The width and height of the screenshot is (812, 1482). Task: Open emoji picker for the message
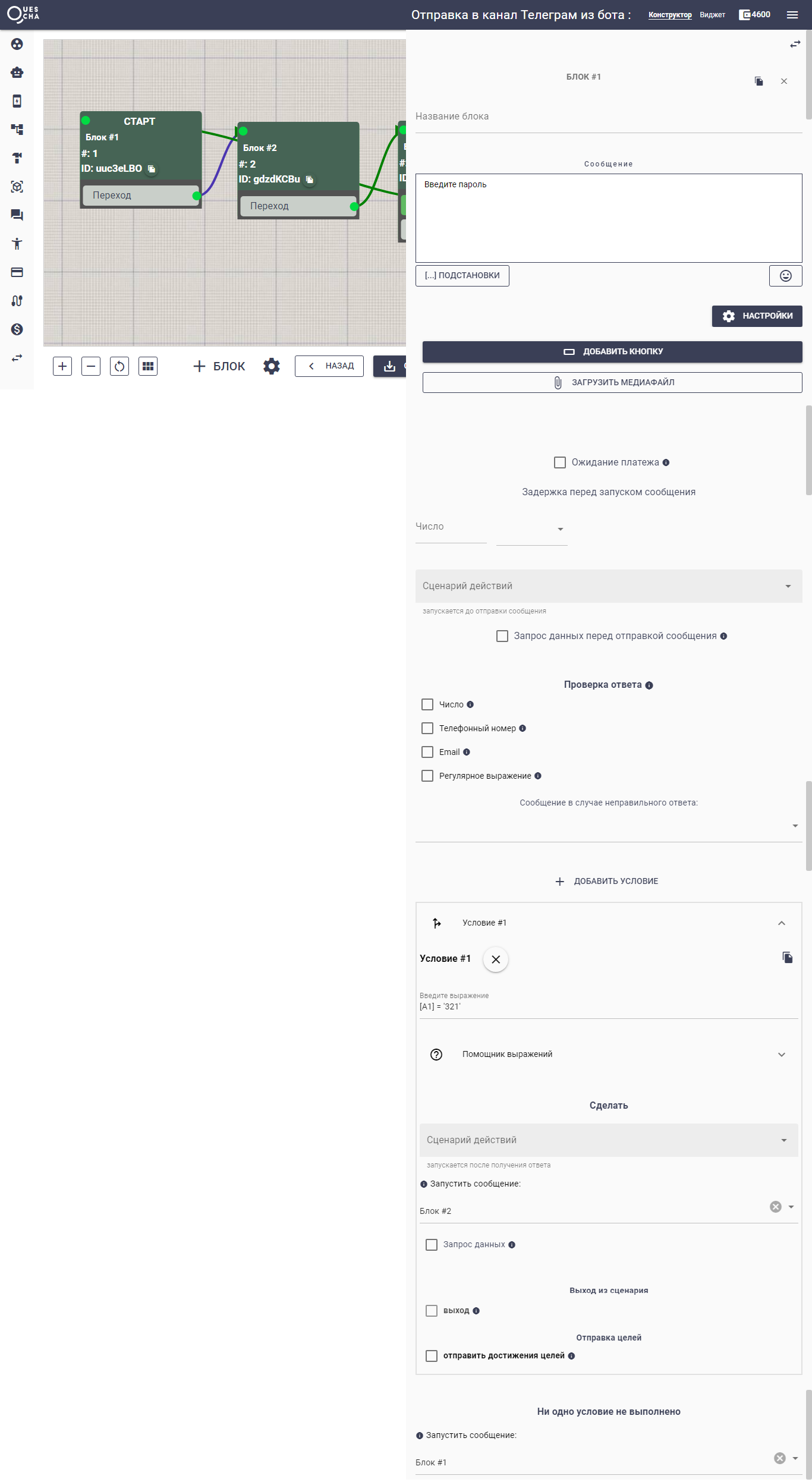click(785, 276)
